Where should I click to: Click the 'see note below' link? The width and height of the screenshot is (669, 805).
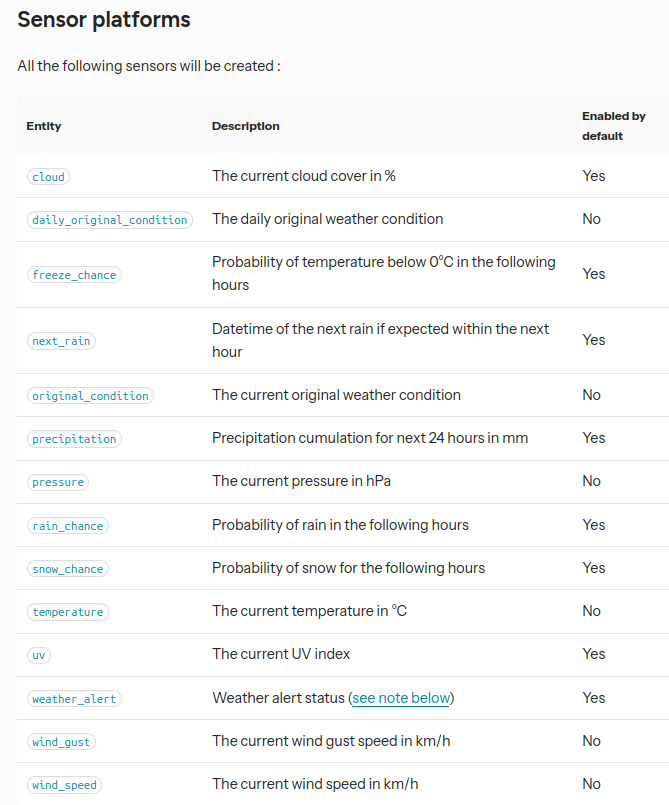(x=401, y=698)
